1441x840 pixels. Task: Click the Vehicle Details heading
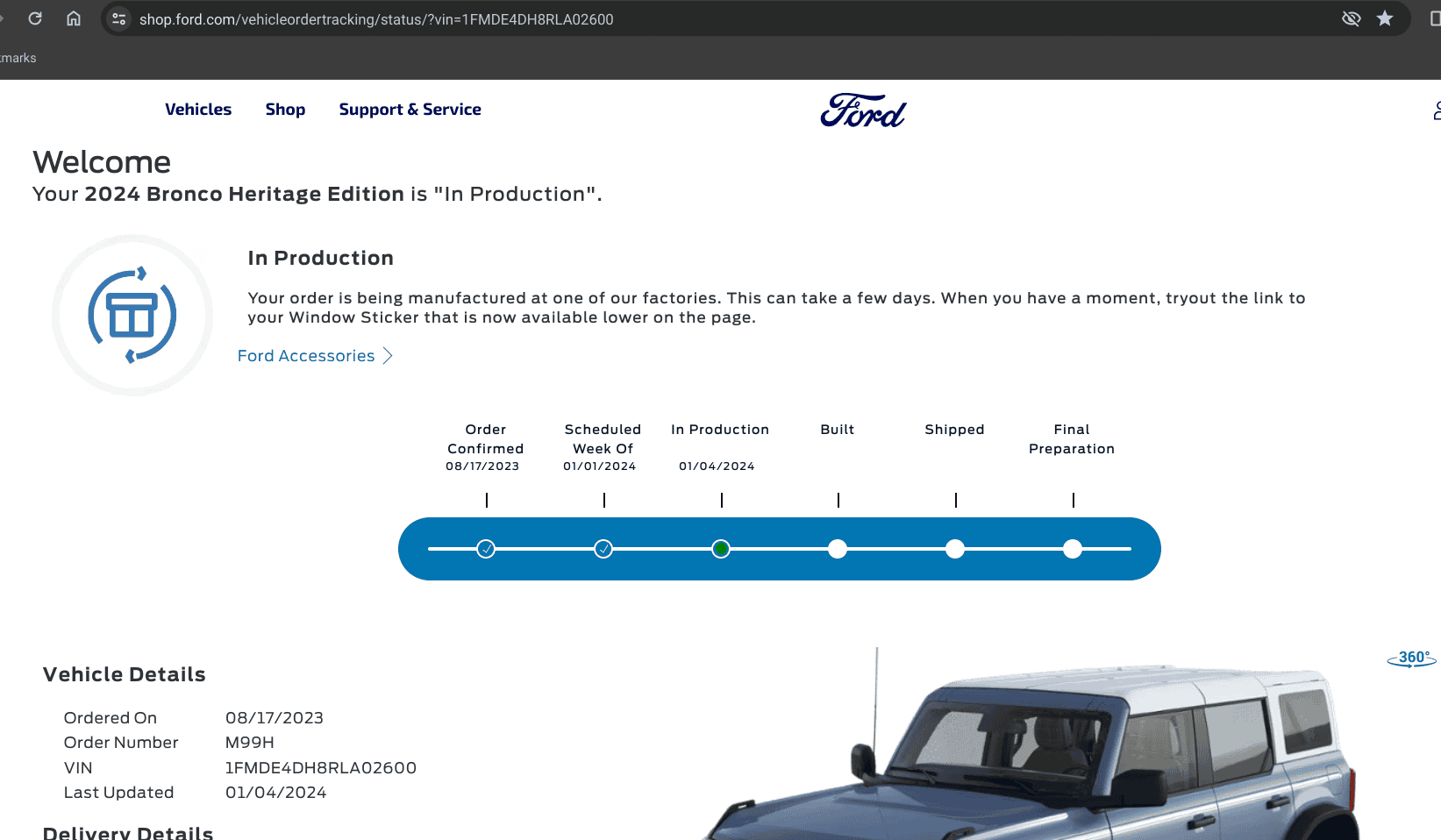(125, 674)
